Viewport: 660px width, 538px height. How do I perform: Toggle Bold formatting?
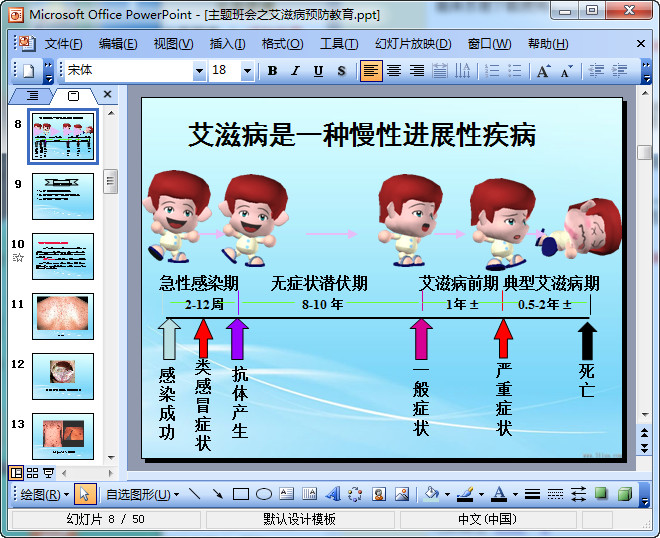(x=272, y=71)
